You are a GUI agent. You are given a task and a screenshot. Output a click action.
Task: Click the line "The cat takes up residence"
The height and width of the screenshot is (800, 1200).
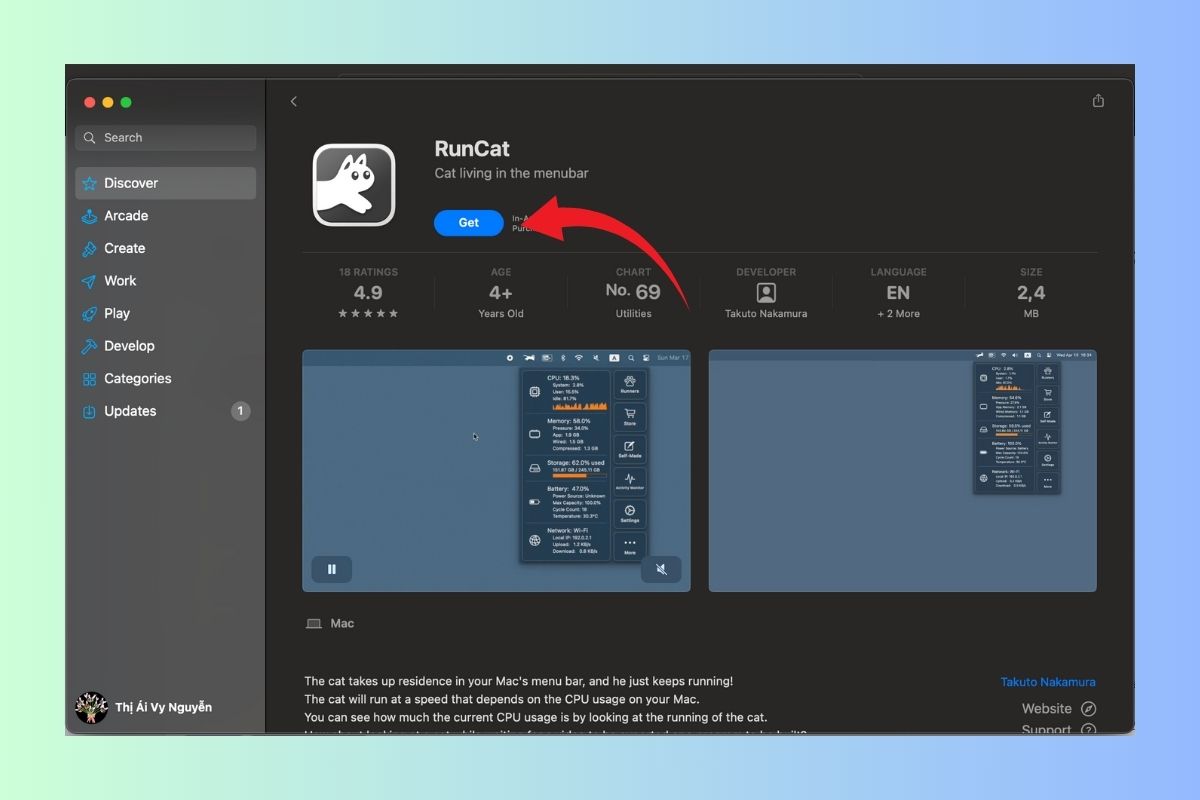pos(519,681)
